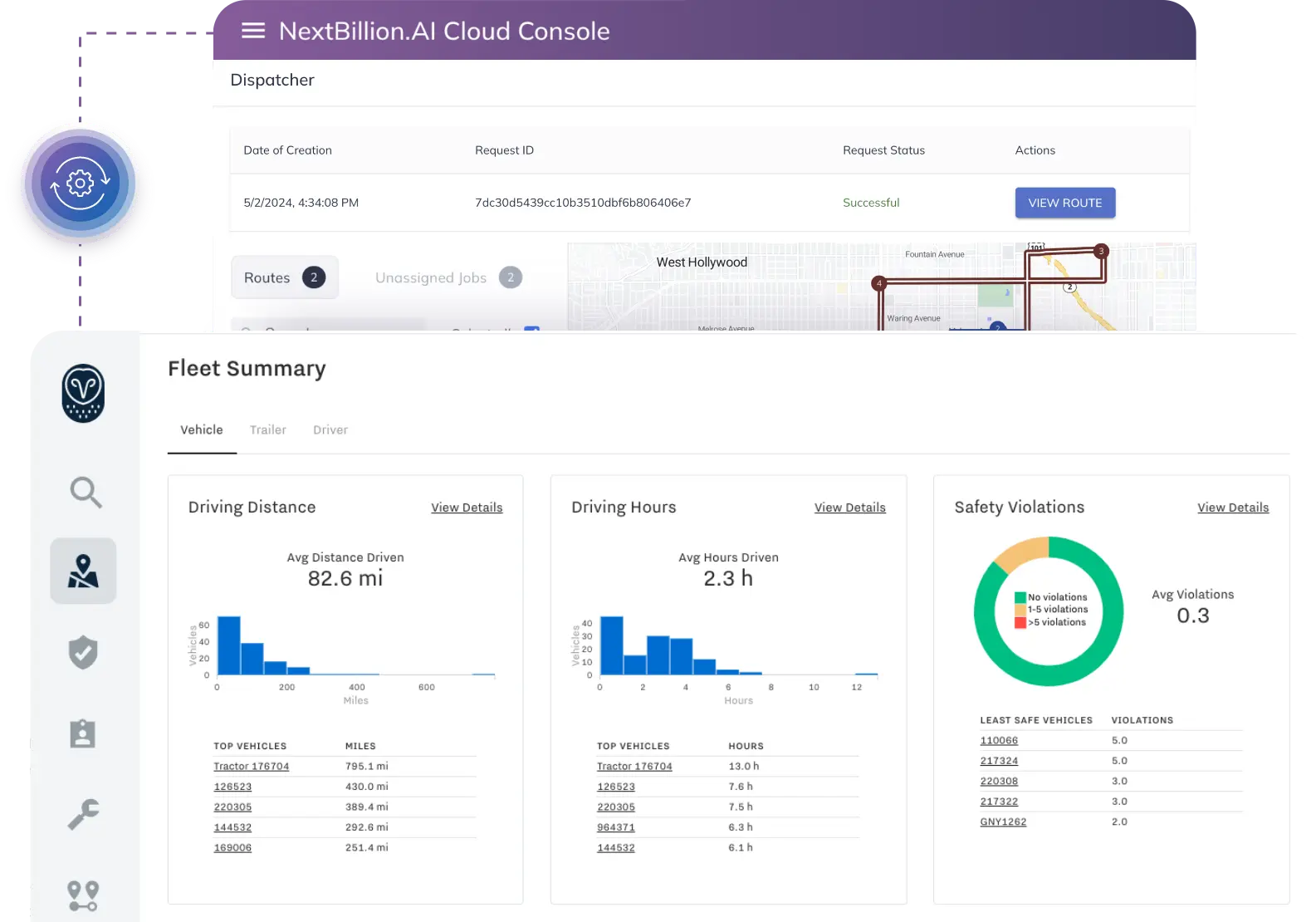Viewport: 1316px width, 922px height.
Task: Click the Request ID 7dc30d5439cc10b3510dbf6b806406e7
Action: pyautogui.click(x=583, y=203)
